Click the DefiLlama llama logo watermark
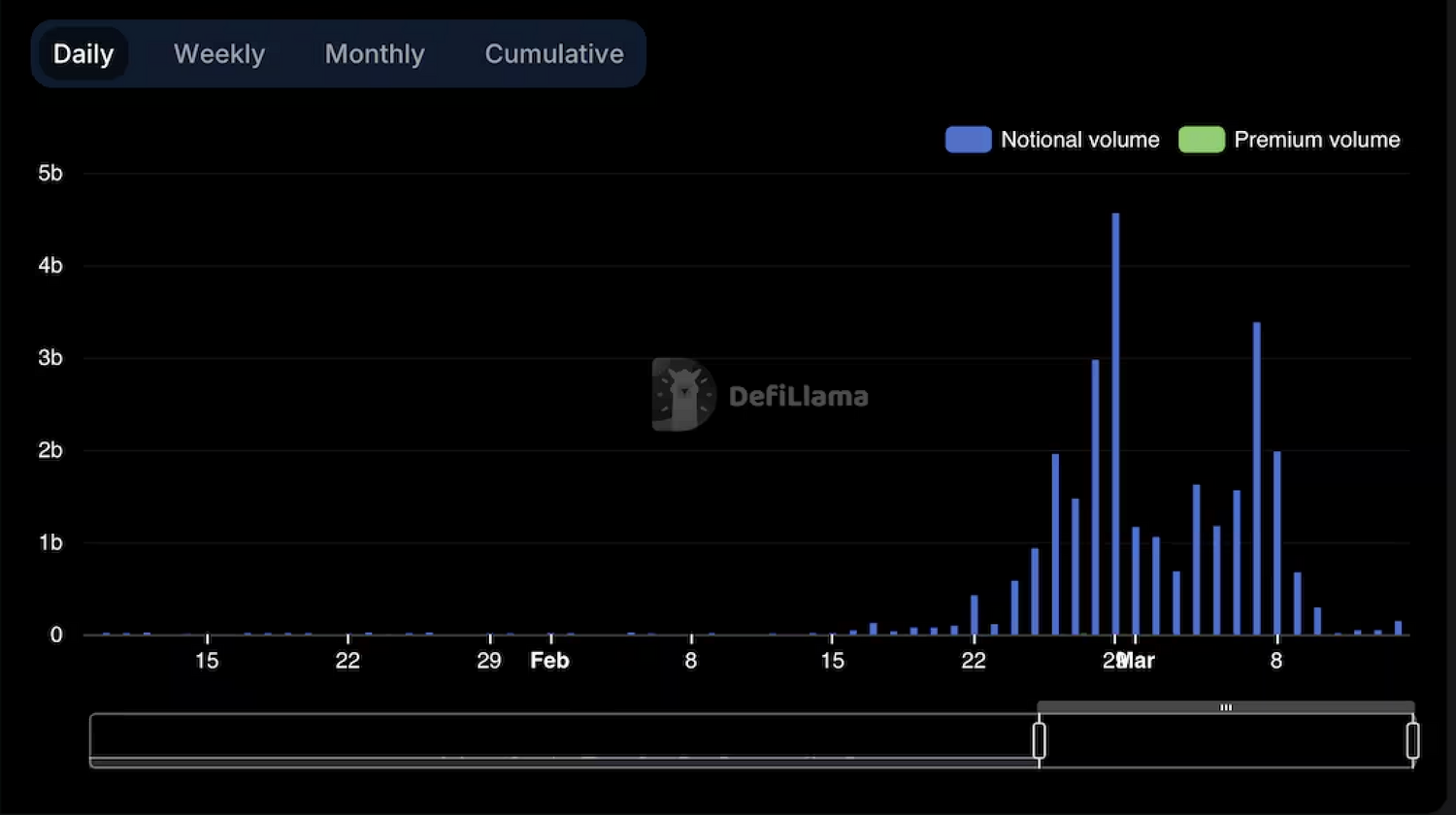Viewport: 1456px width, 815px height. 683,395
